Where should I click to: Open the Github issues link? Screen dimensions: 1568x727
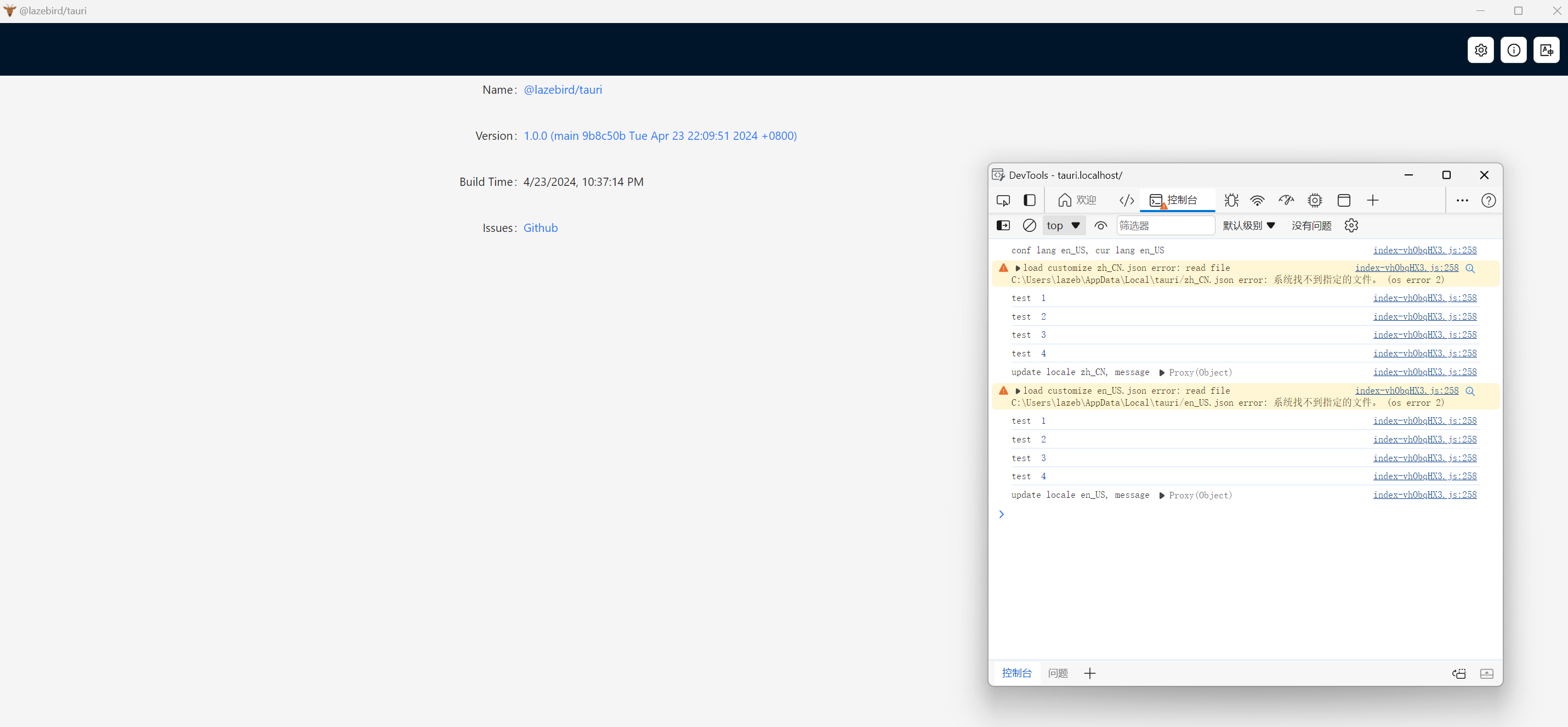click(x=541, y=228)
